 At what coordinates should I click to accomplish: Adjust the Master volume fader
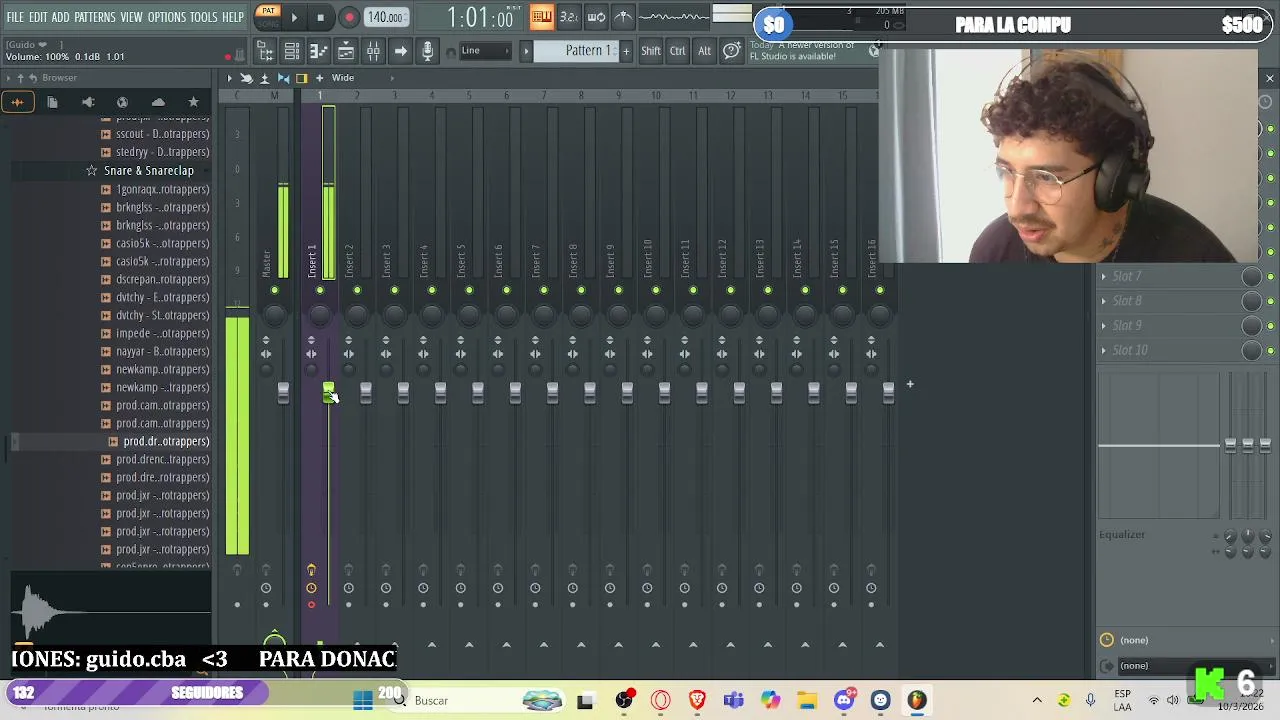tap(283, 393)
